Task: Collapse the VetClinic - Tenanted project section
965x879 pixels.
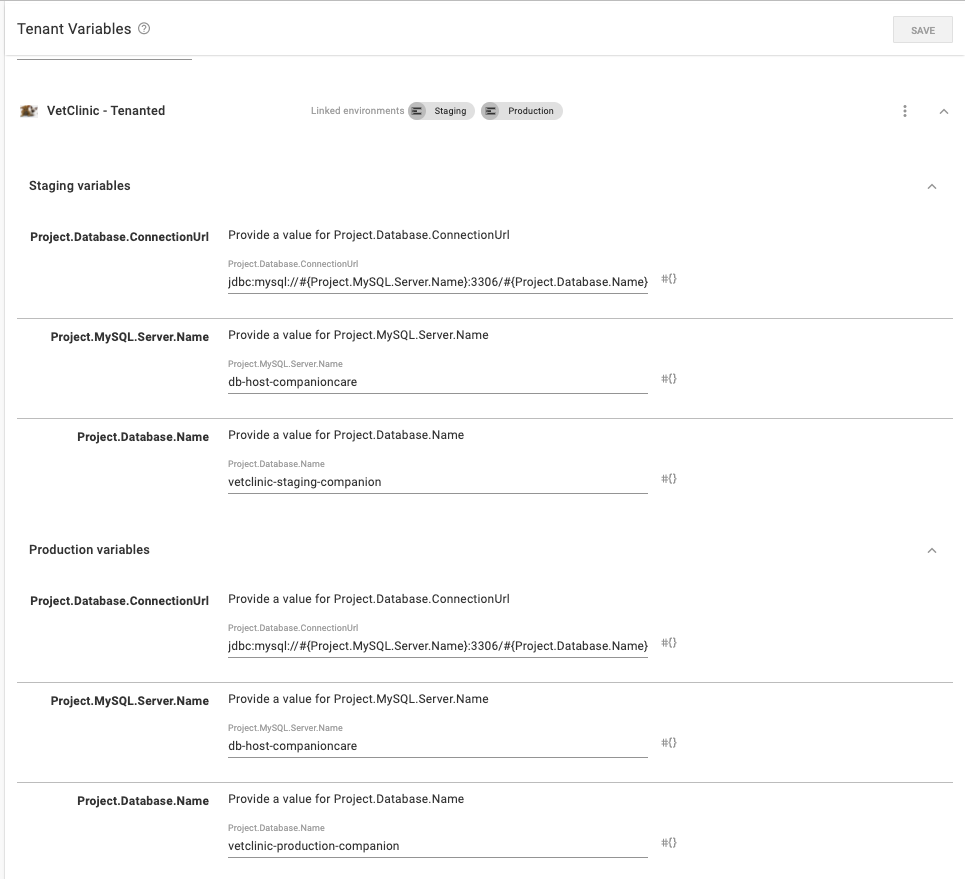Action: (x=943, y=111)
